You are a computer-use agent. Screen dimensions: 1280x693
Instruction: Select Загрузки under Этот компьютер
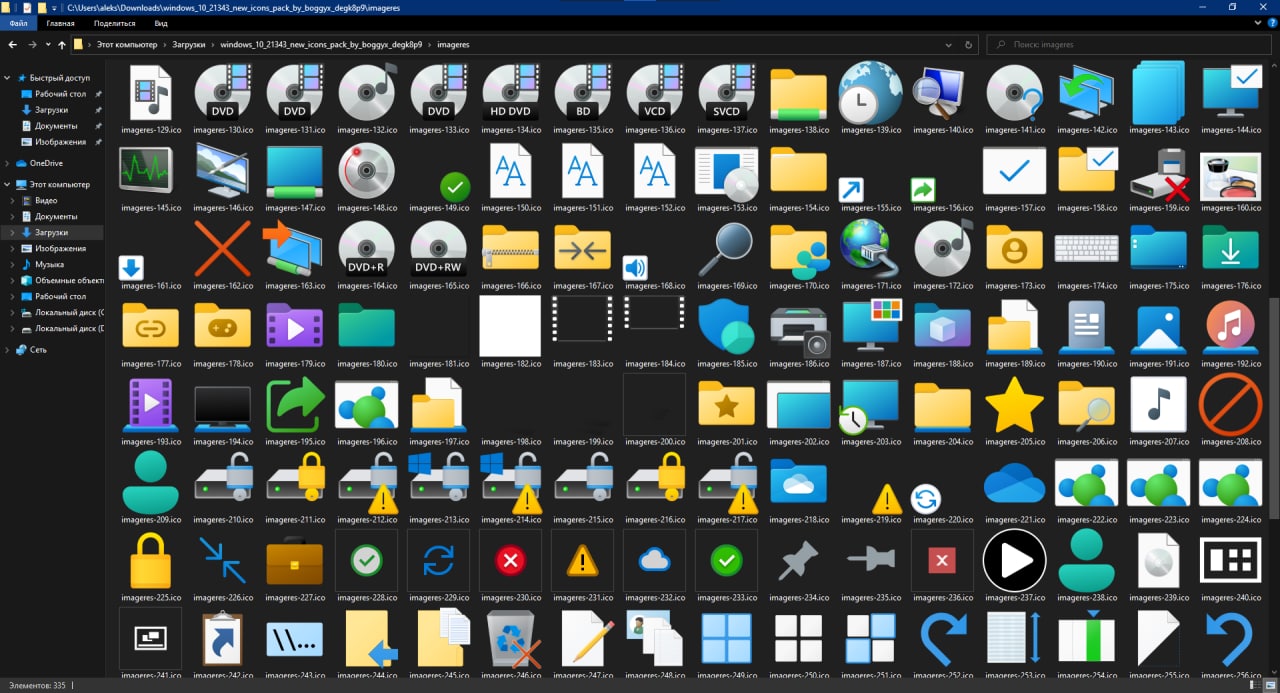point(53,232)
